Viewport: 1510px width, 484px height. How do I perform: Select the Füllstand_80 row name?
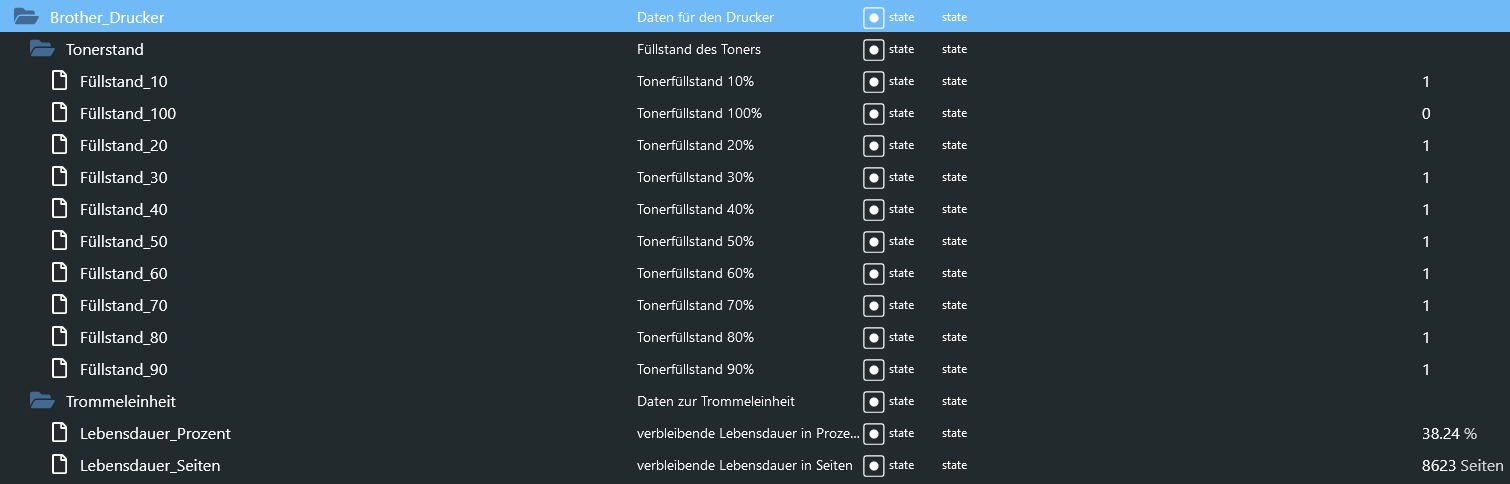(x=123, y=337)
